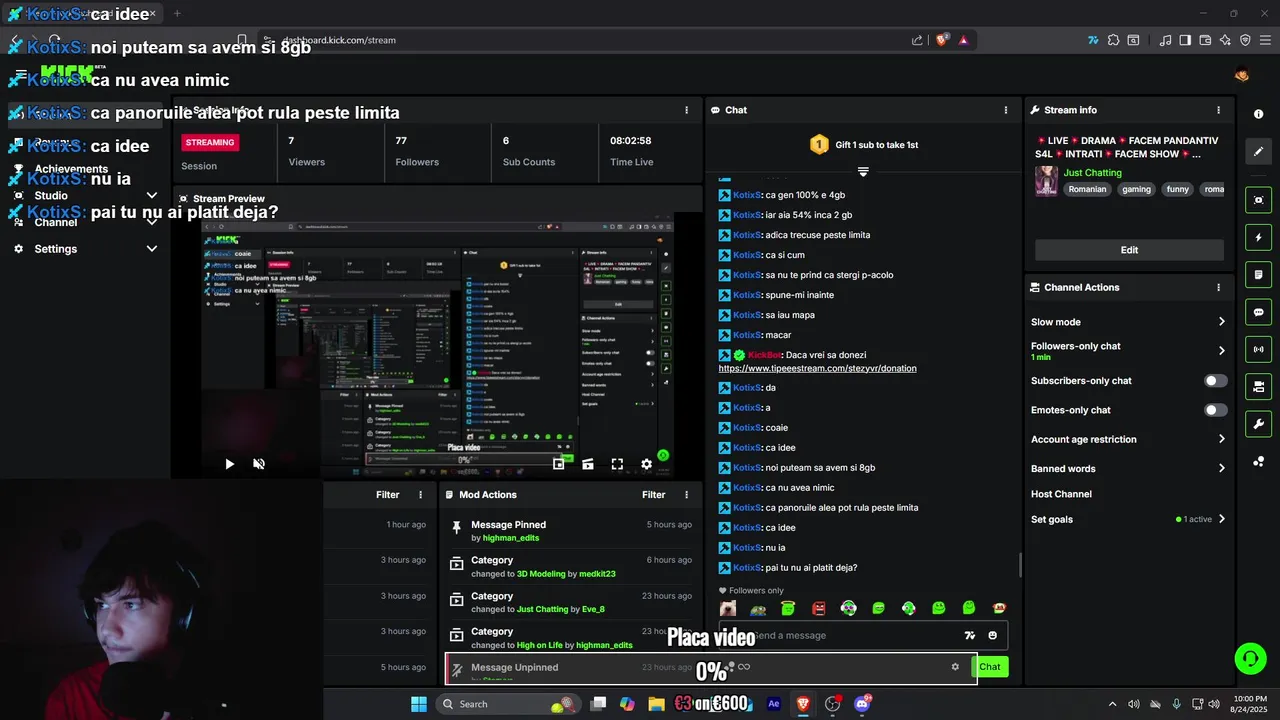1280x720 pixels.
Task: Expand Slow mode options
Action: [1221, 322]
